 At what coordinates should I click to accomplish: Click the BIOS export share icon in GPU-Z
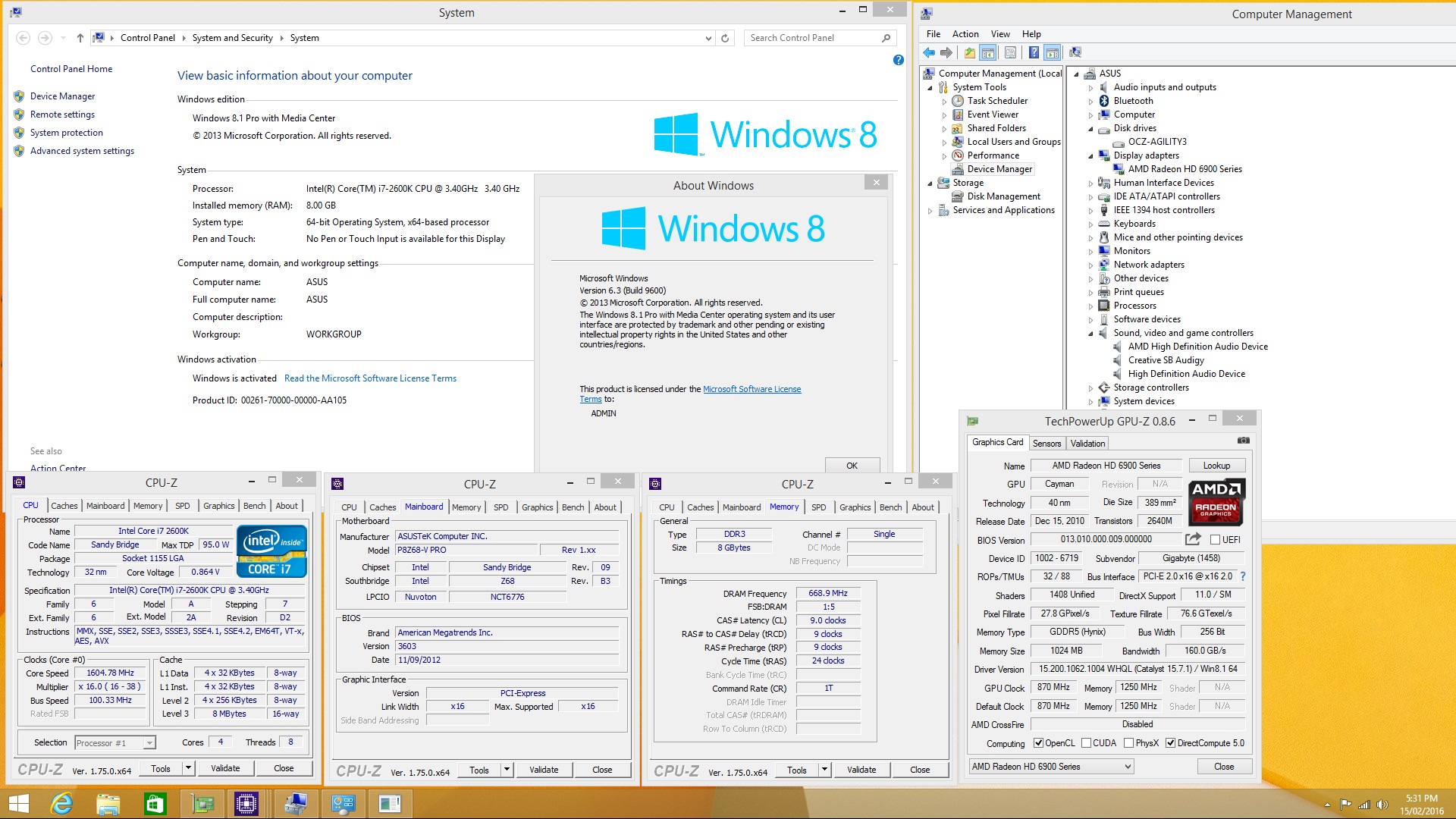click(1193, 539)
